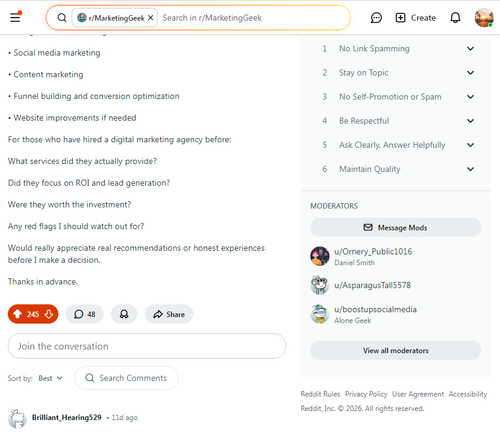The height and width of the screenshot is (434, 500).
Task: Click 'Any red flags I should watch out for?'
Action: pos(76,226)
